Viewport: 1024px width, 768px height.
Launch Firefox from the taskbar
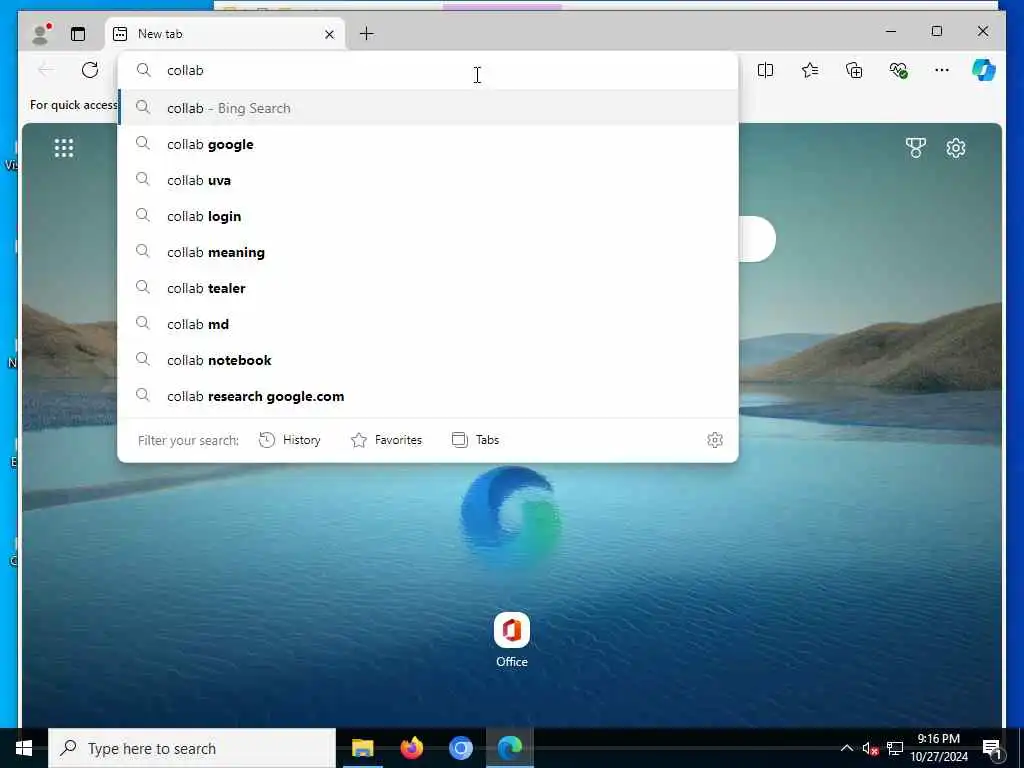pyautogui.click(x=411, y=748)
